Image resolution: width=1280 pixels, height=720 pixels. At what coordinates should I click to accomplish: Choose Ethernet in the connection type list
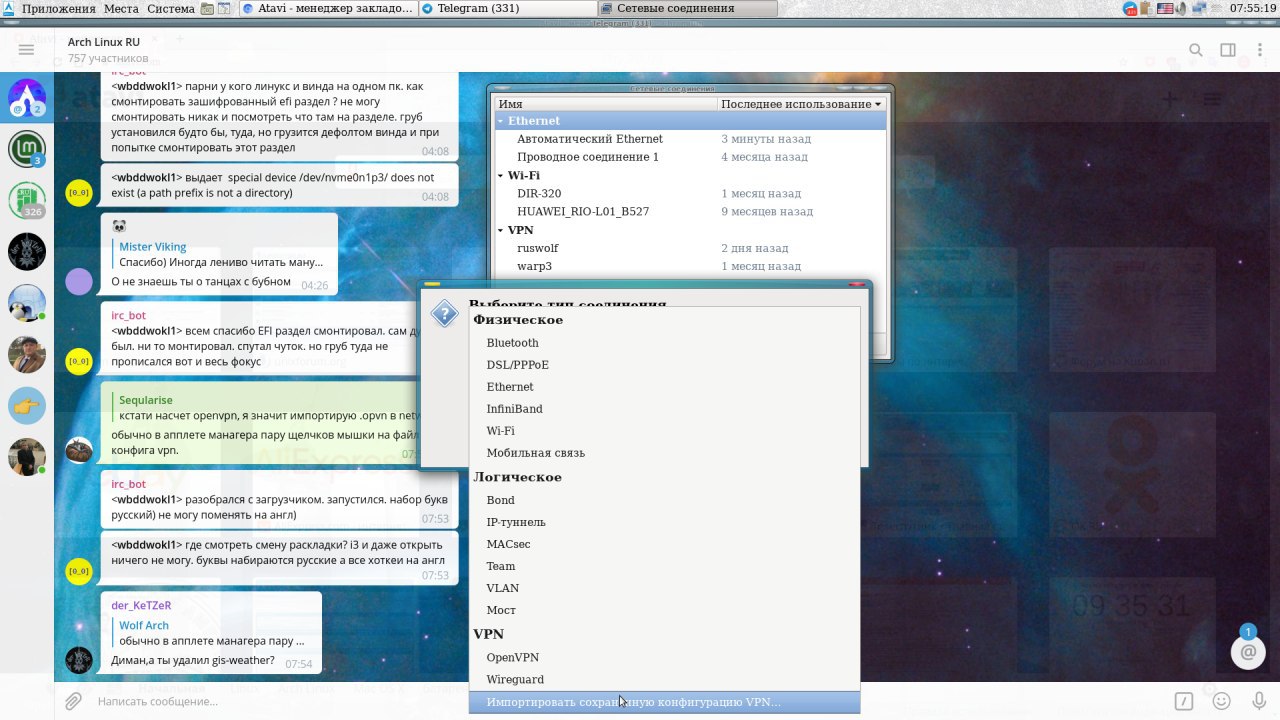(664, 387)
